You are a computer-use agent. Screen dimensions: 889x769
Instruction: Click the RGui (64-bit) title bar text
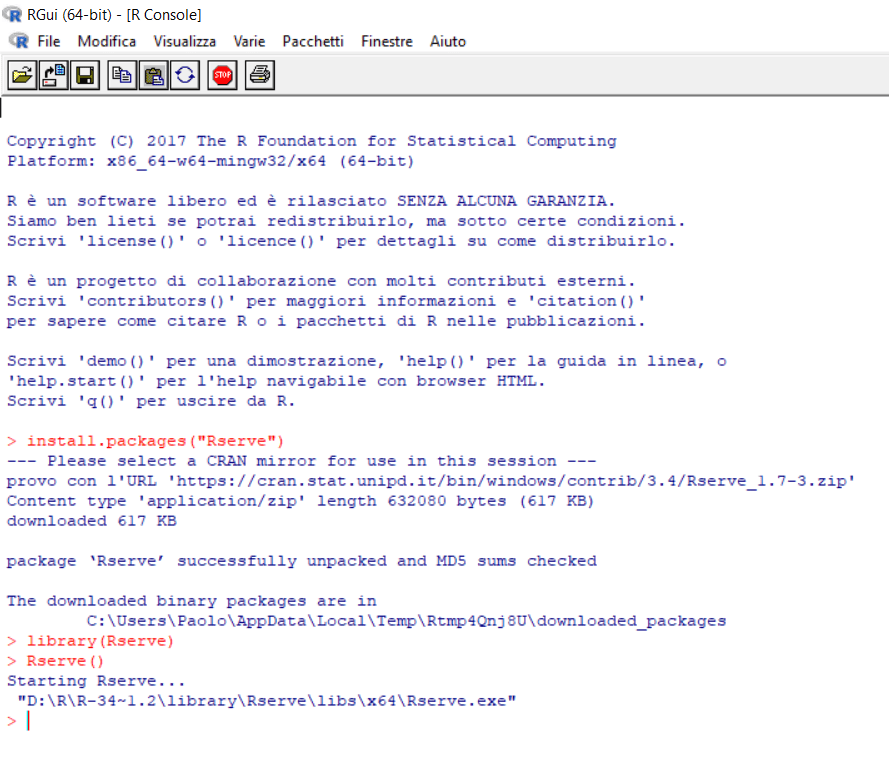pyautogui.click(x=114, y=15)
